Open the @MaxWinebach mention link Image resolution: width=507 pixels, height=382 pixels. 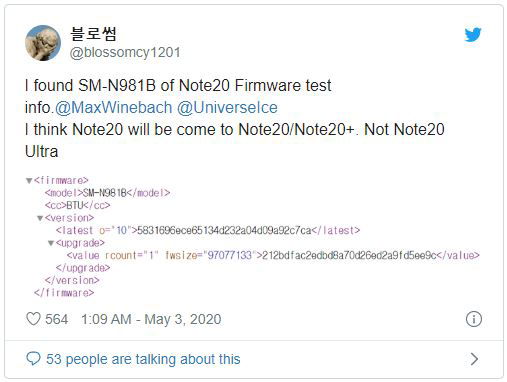click(113, 108)
